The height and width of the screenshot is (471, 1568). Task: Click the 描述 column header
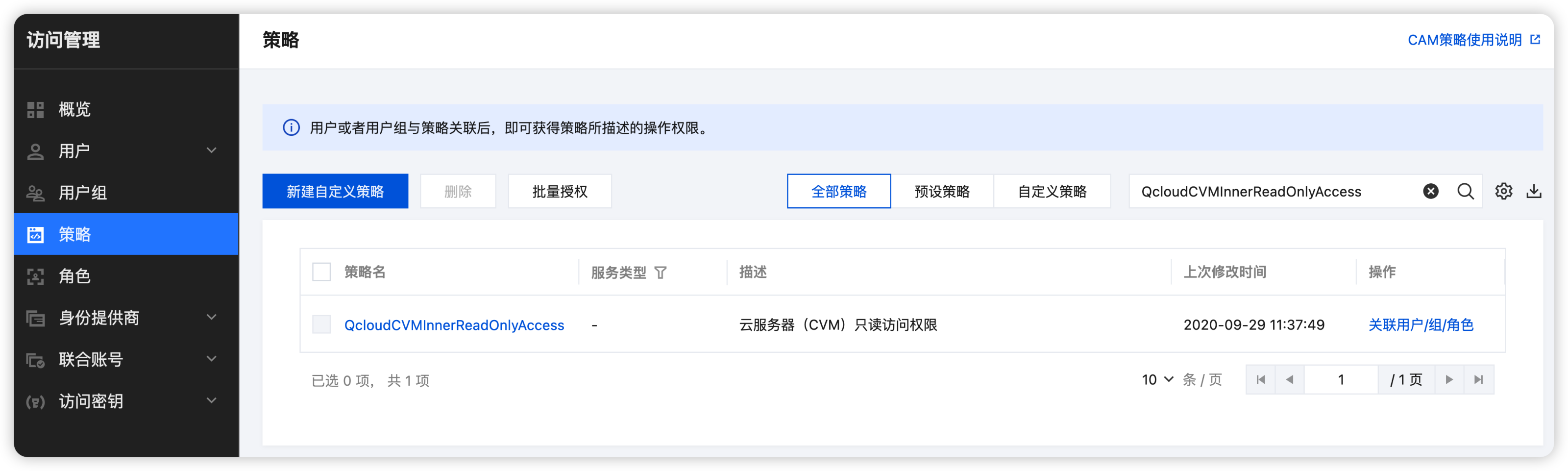(753, 272)
